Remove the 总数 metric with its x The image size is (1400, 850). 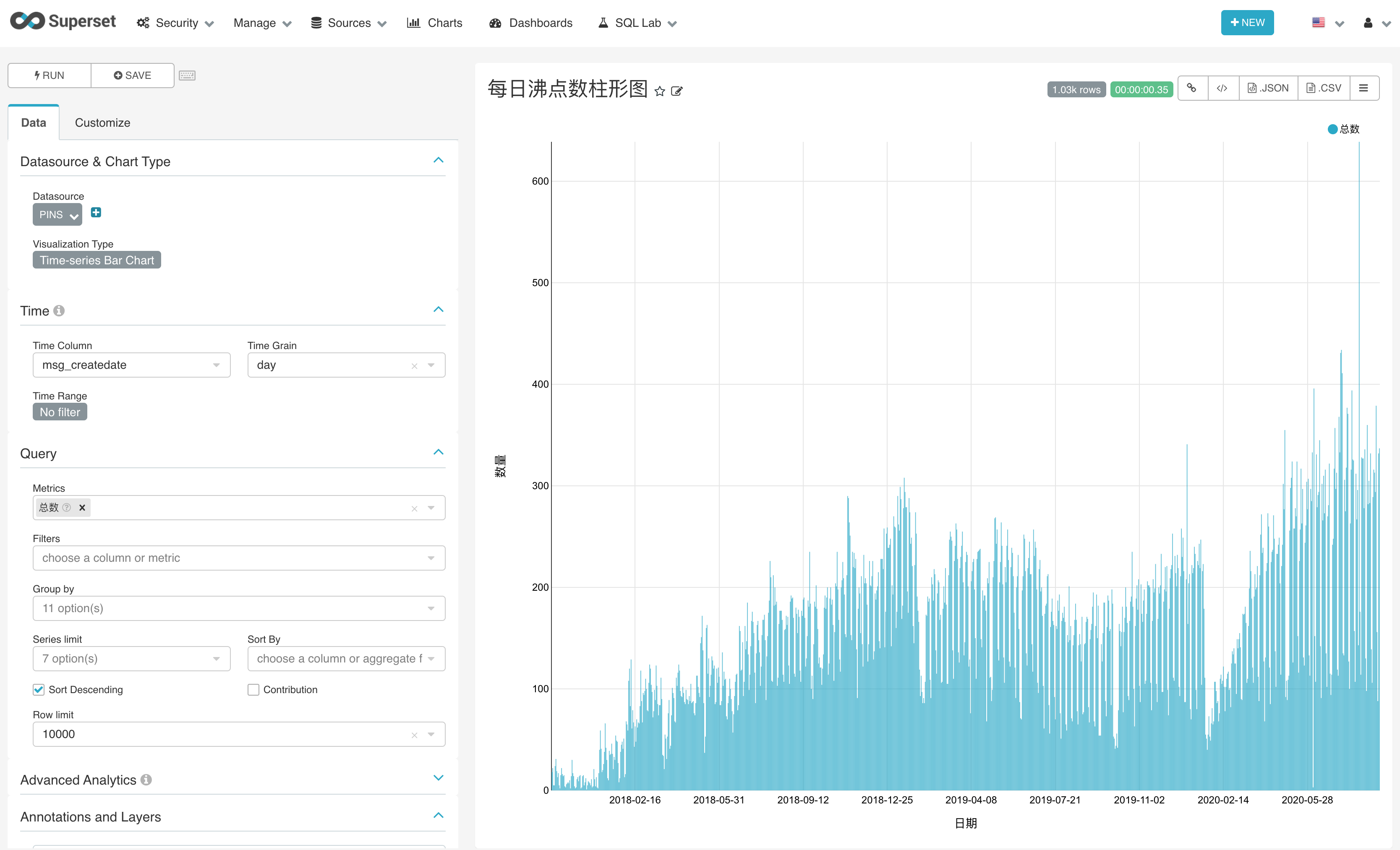(x=82, y=507)
